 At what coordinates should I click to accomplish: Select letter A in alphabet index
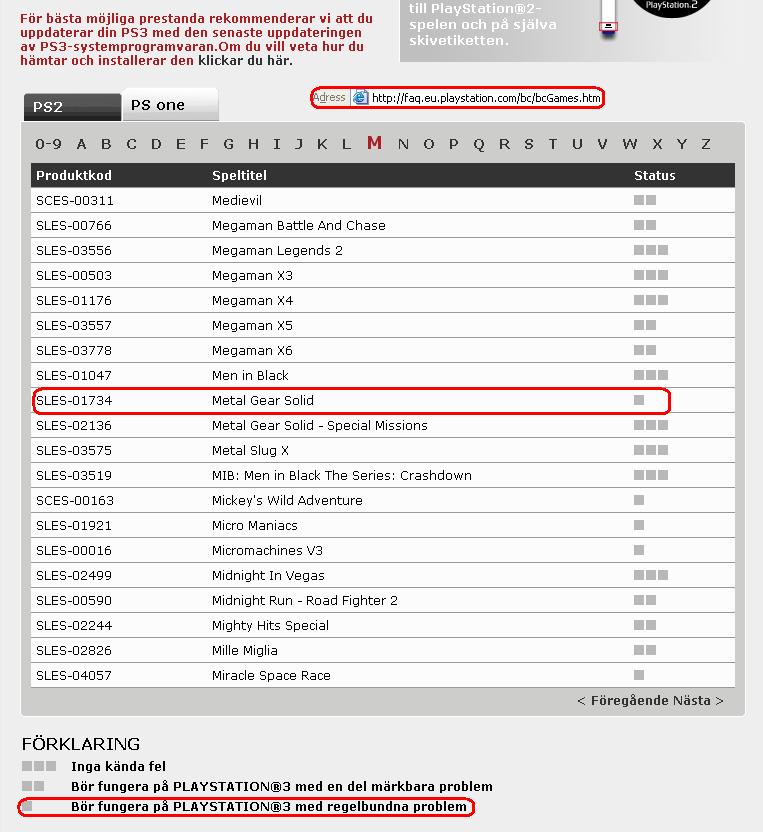81,144
